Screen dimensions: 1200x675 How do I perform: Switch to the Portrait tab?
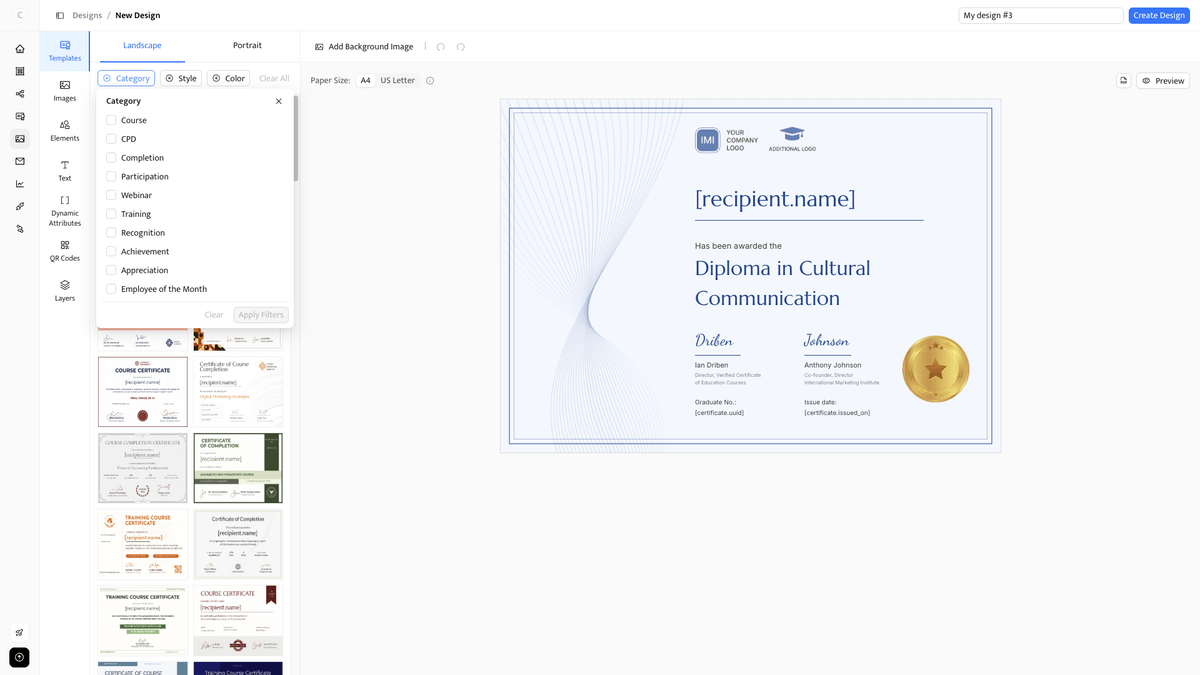click(246, 45)
